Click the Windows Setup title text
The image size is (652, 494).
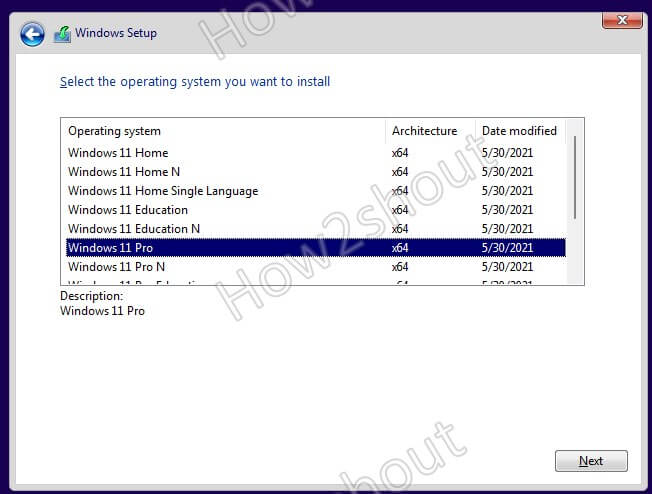click(116, 33)
